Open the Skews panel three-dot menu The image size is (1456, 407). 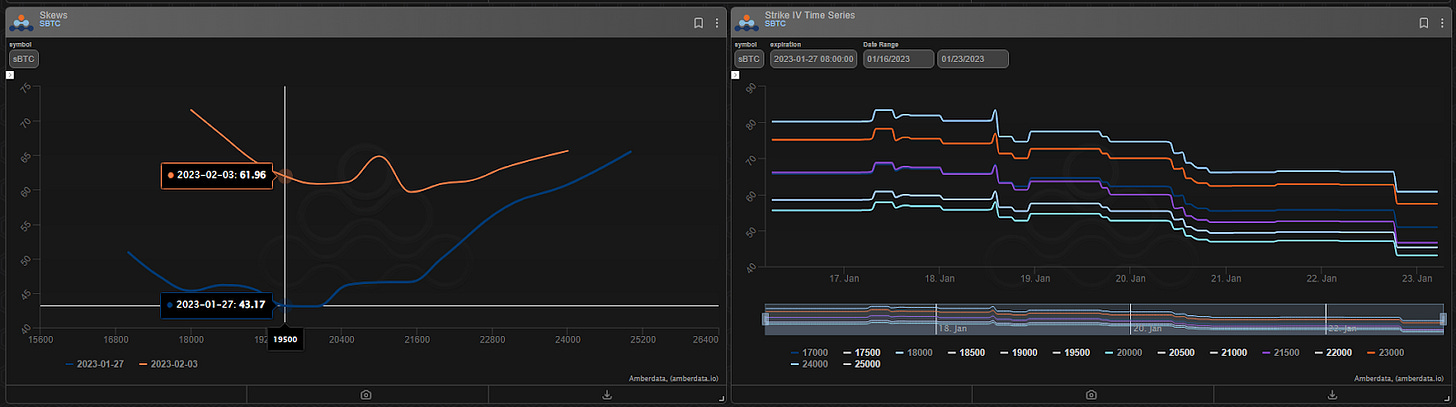(x=716, y=22)
